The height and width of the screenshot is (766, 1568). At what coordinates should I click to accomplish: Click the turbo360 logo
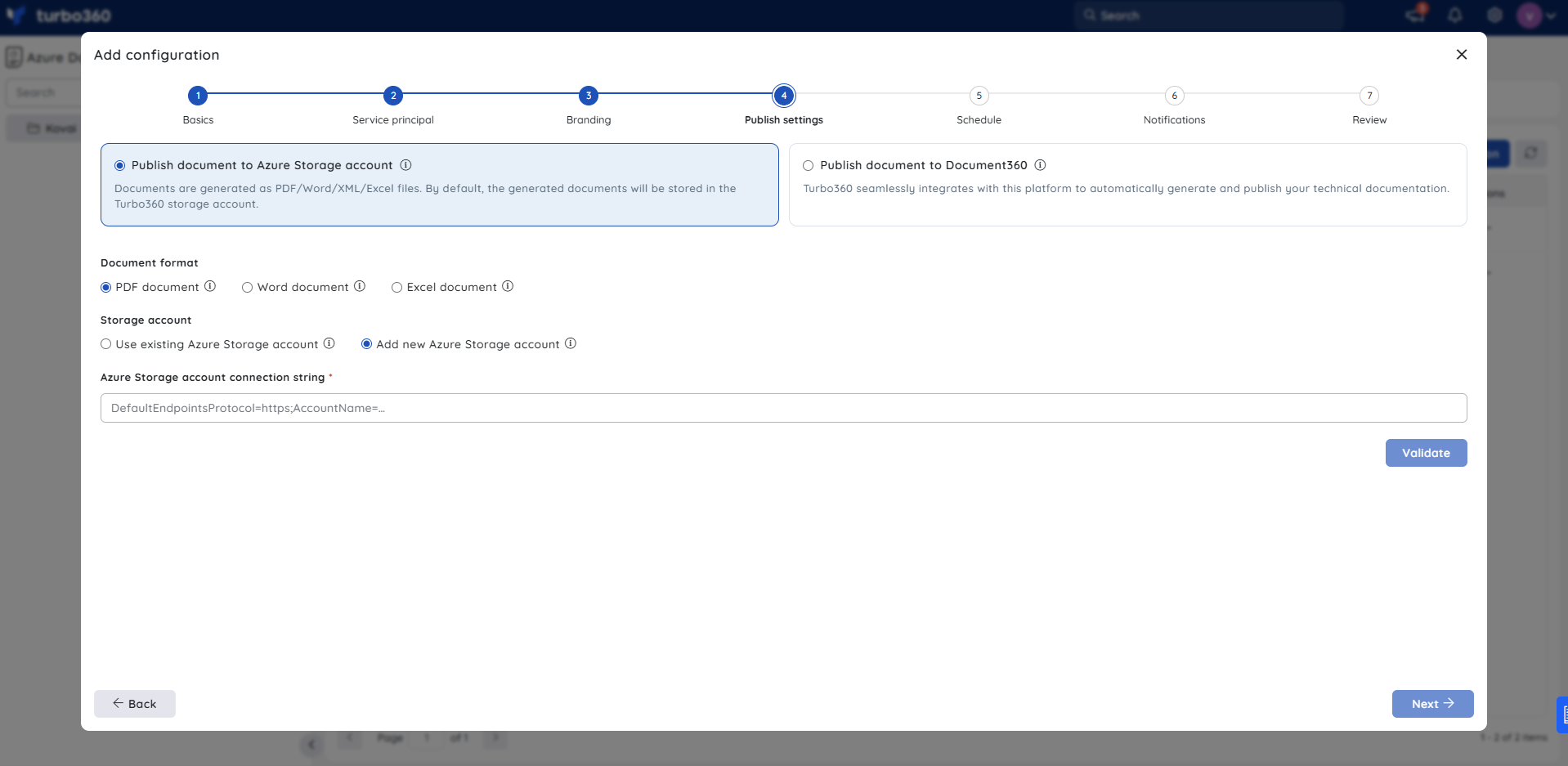(x=59, y=16)
